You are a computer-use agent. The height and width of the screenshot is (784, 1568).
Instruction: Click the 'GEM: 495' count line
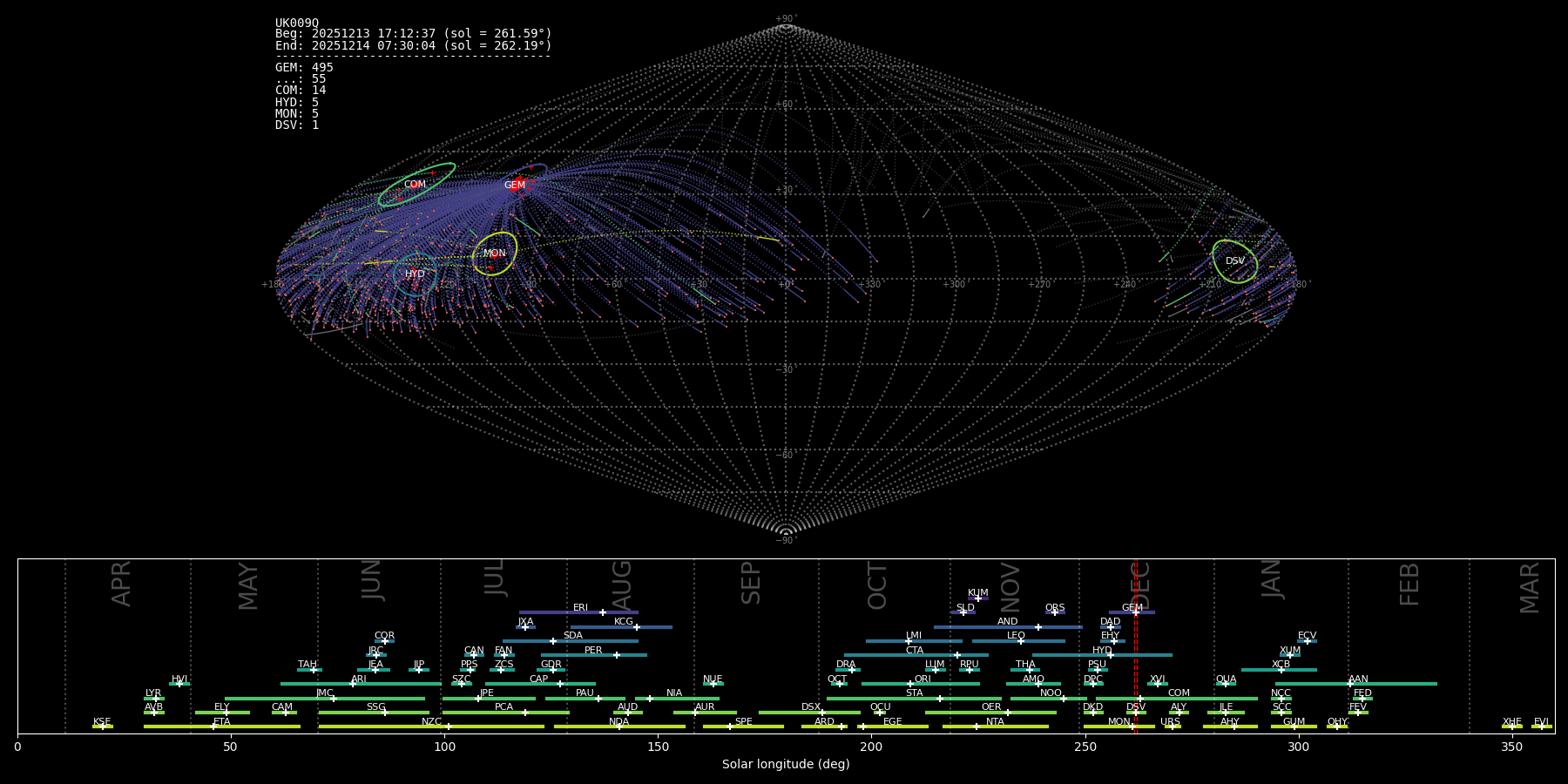pos(304,68)
